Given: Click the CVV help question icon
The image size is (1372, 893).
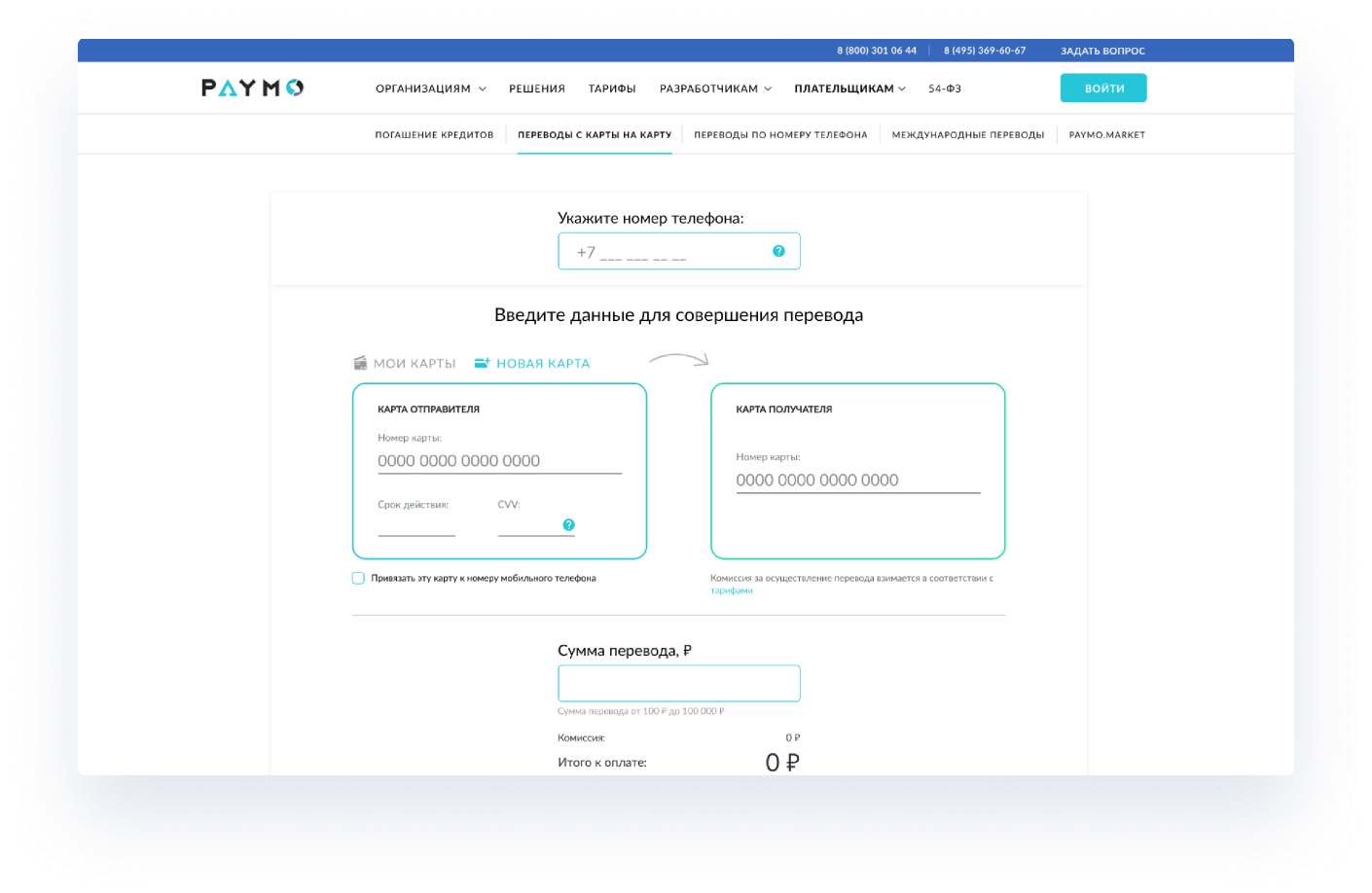Looking at the screenshot, I should click(x=568, y=525).
